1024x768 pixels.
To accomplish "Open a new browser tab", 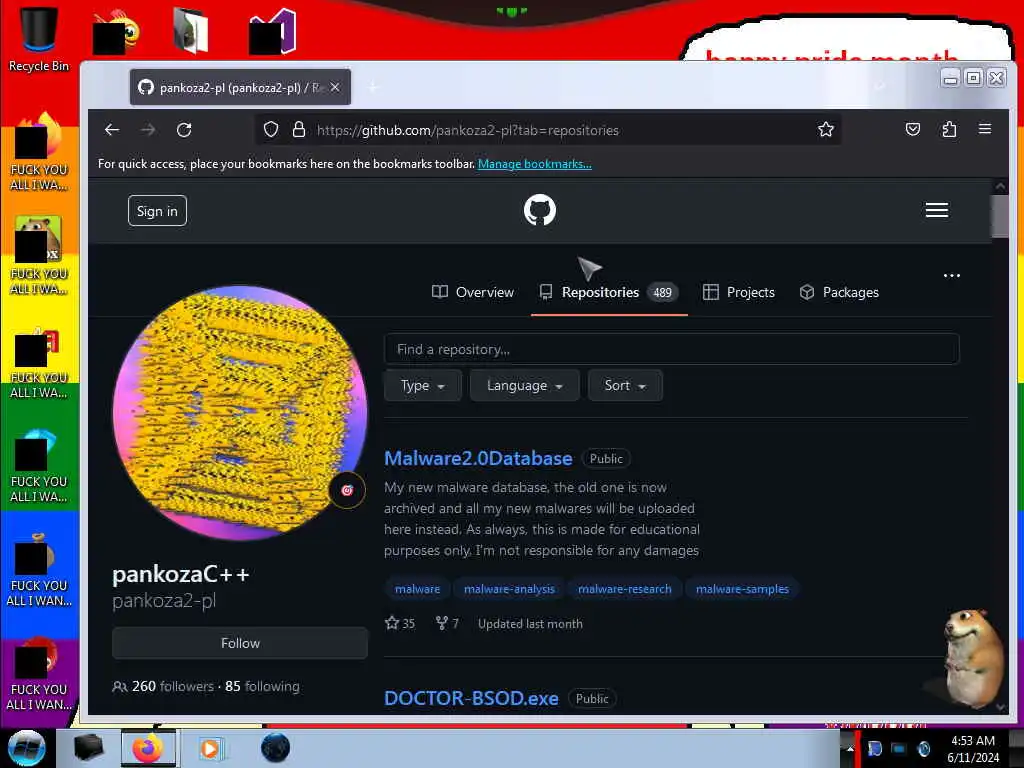I will coord(373,87).
